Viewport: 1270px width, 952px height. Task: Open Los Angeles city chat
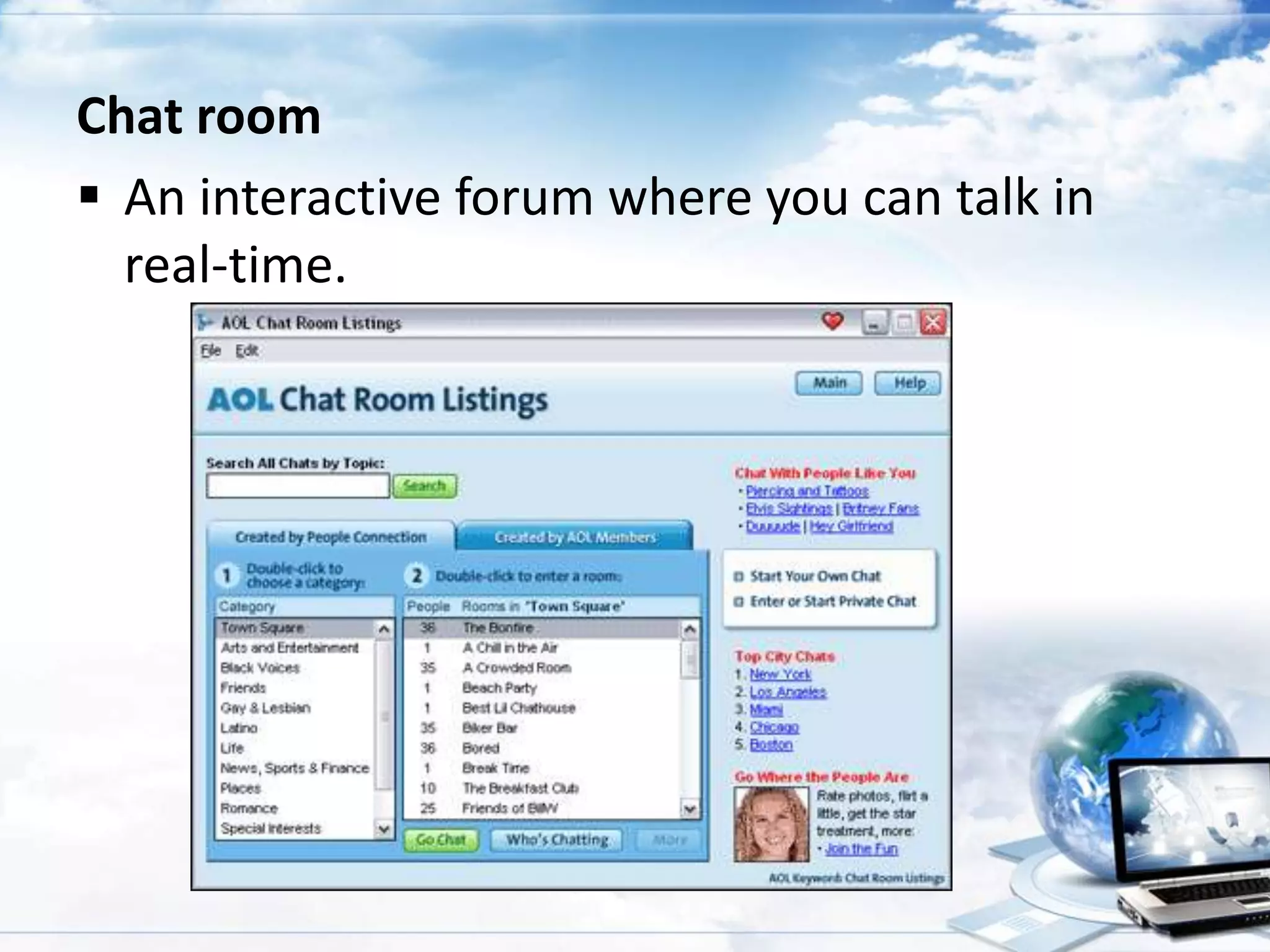(788, 692)
